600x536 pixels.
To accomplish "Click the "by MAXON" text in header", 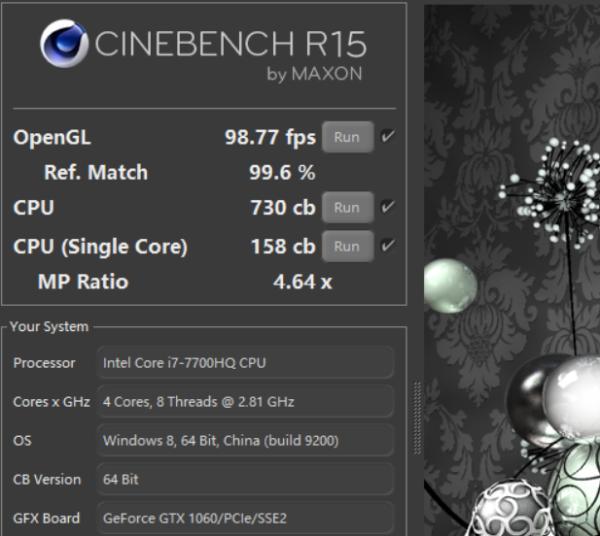I will (314, 74).
